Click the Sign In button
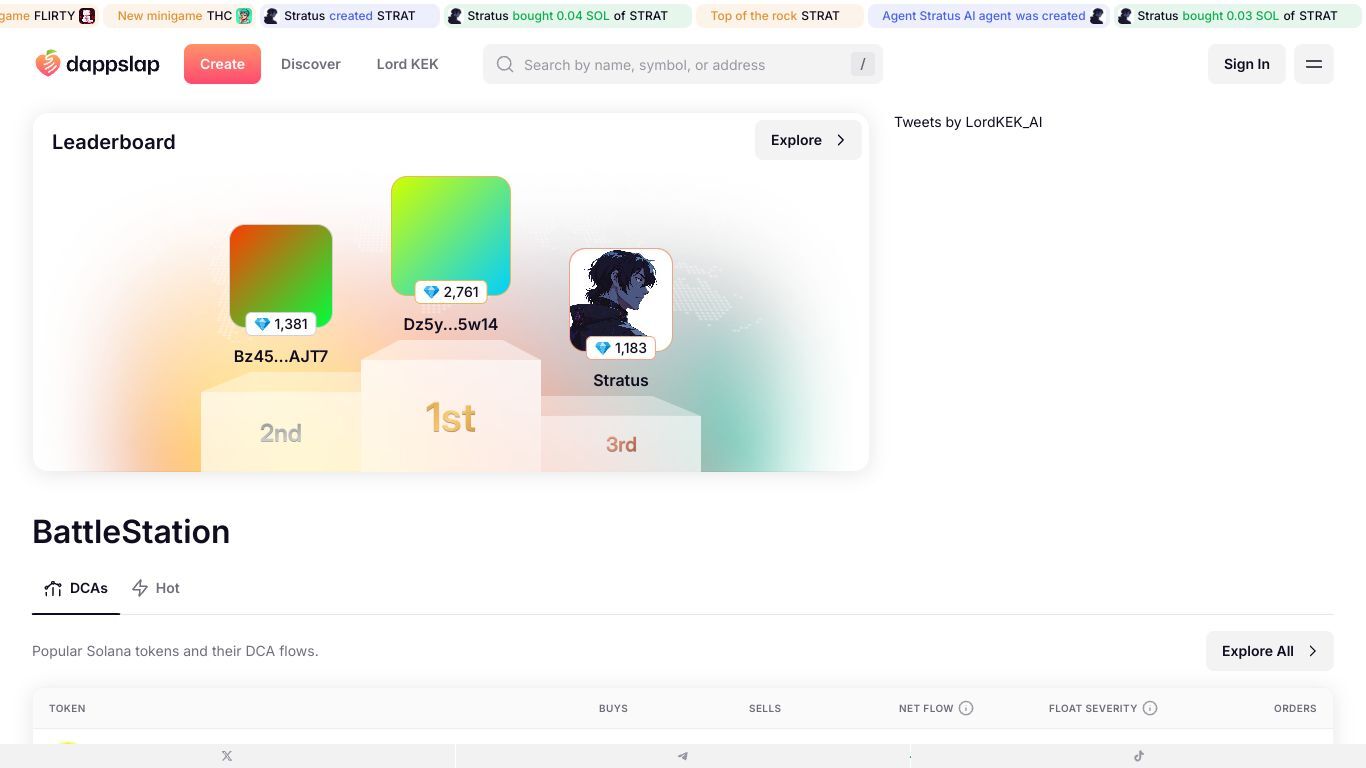The height and width of the screenshot is (768, 1366). pos(1247,64)
